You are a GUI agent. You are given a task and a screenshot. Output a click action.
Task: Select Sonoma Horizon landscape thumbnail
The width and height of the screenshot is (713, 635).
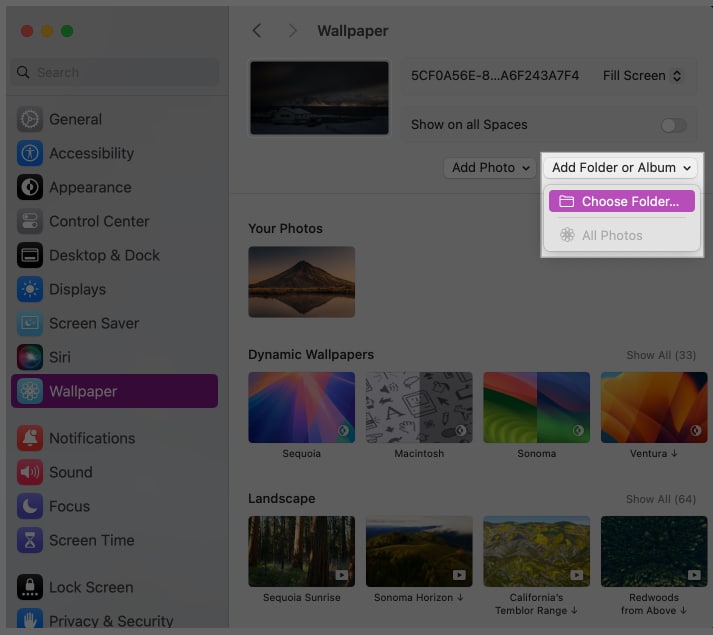(419, 551)
